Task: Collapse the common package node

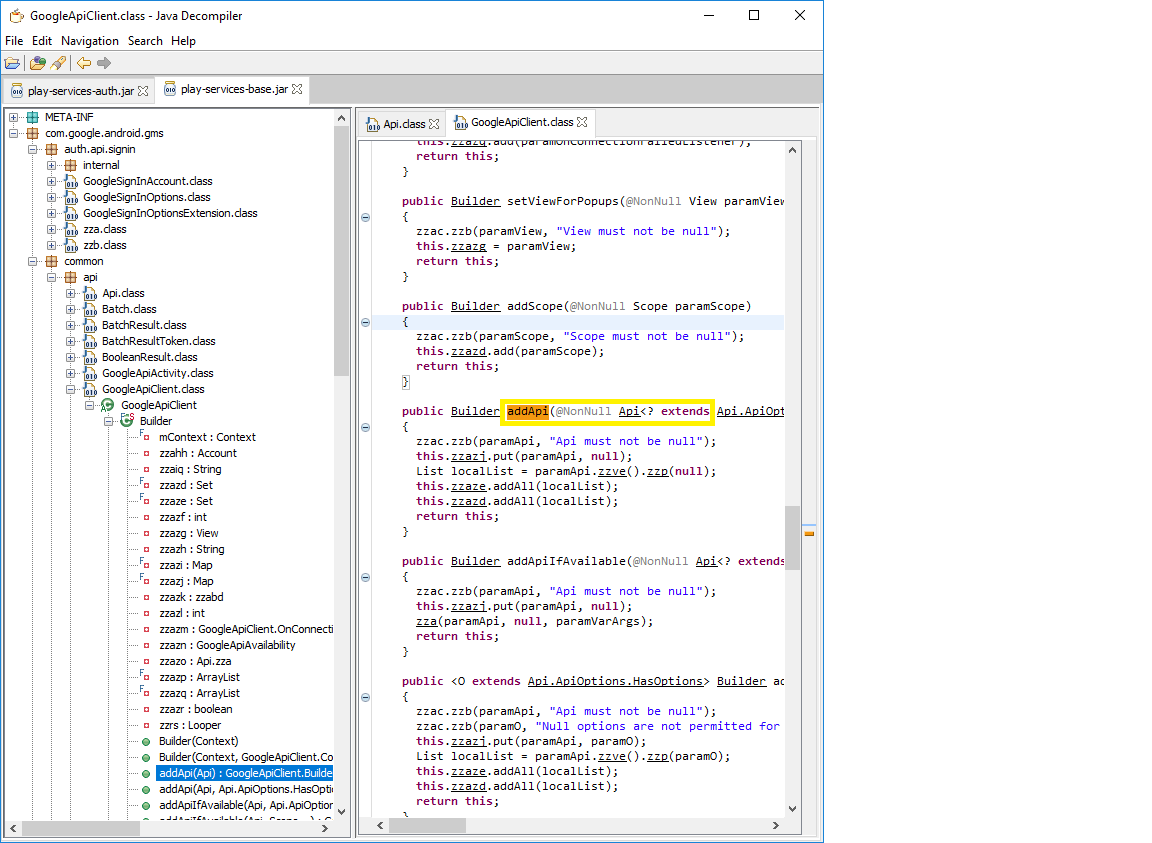Action: (32, 261)
